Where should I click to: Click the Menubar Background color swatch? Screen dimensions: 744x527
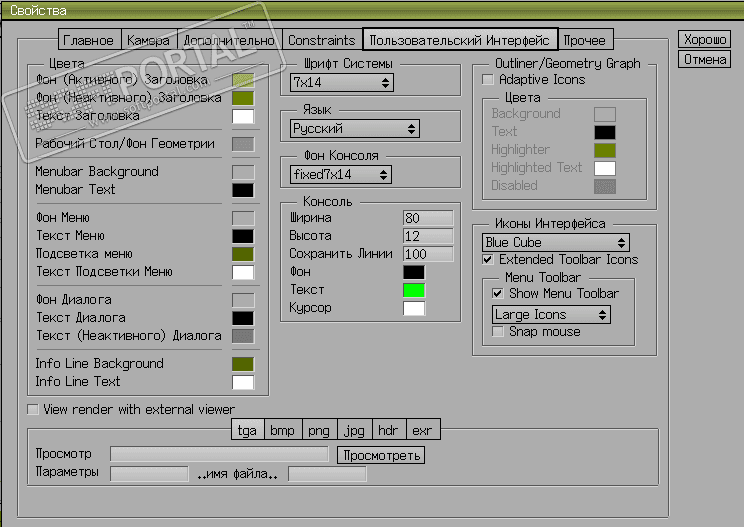pos(243,172)
